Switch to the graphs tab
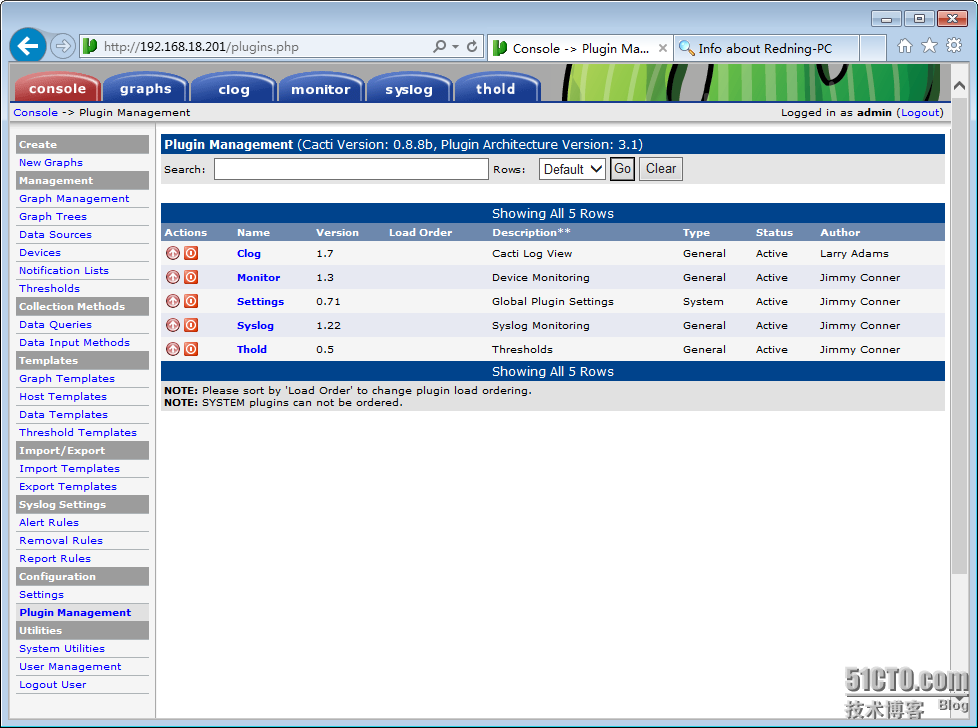The width and height of the screenshot is (978, 728). click(145, 88)
